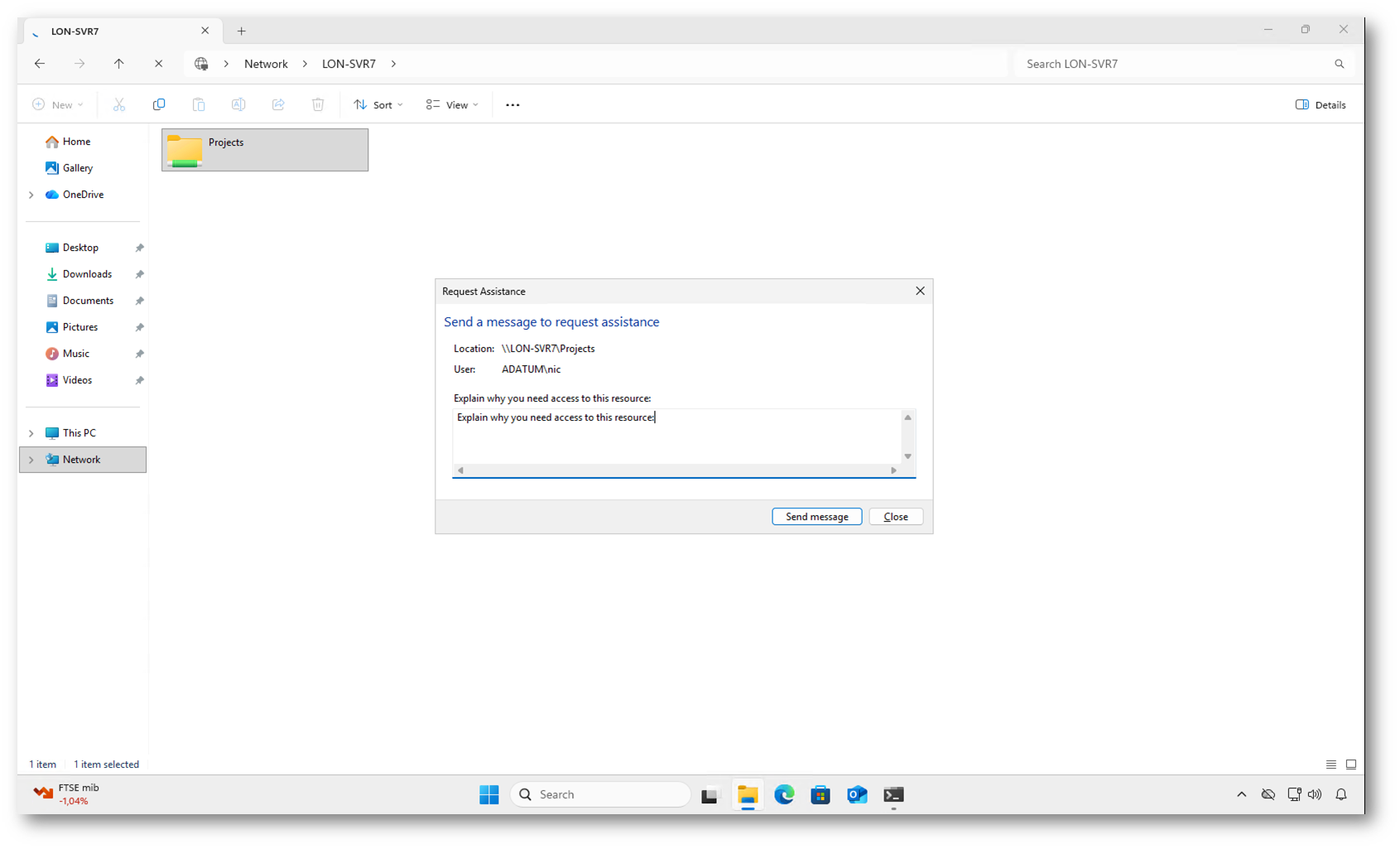The width and height of the screenshot is (1400, 849).
Task: Click the message box horizontal scrollbar
Action: [676, 470]
